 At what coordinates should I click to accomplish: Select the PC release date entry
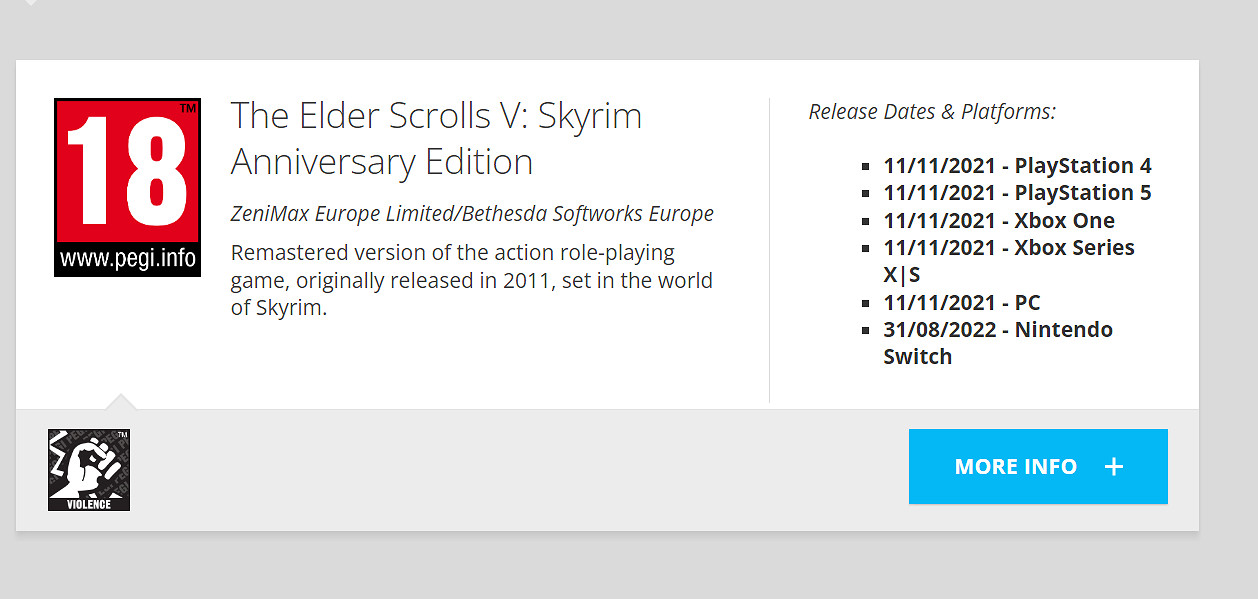pos(962,302)
